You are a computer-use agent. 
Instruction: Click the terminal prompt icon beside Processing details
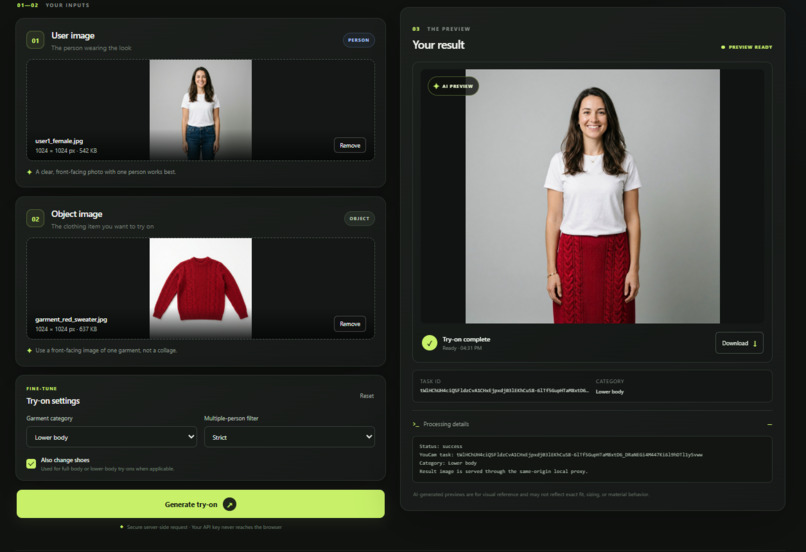pos(415,424)
